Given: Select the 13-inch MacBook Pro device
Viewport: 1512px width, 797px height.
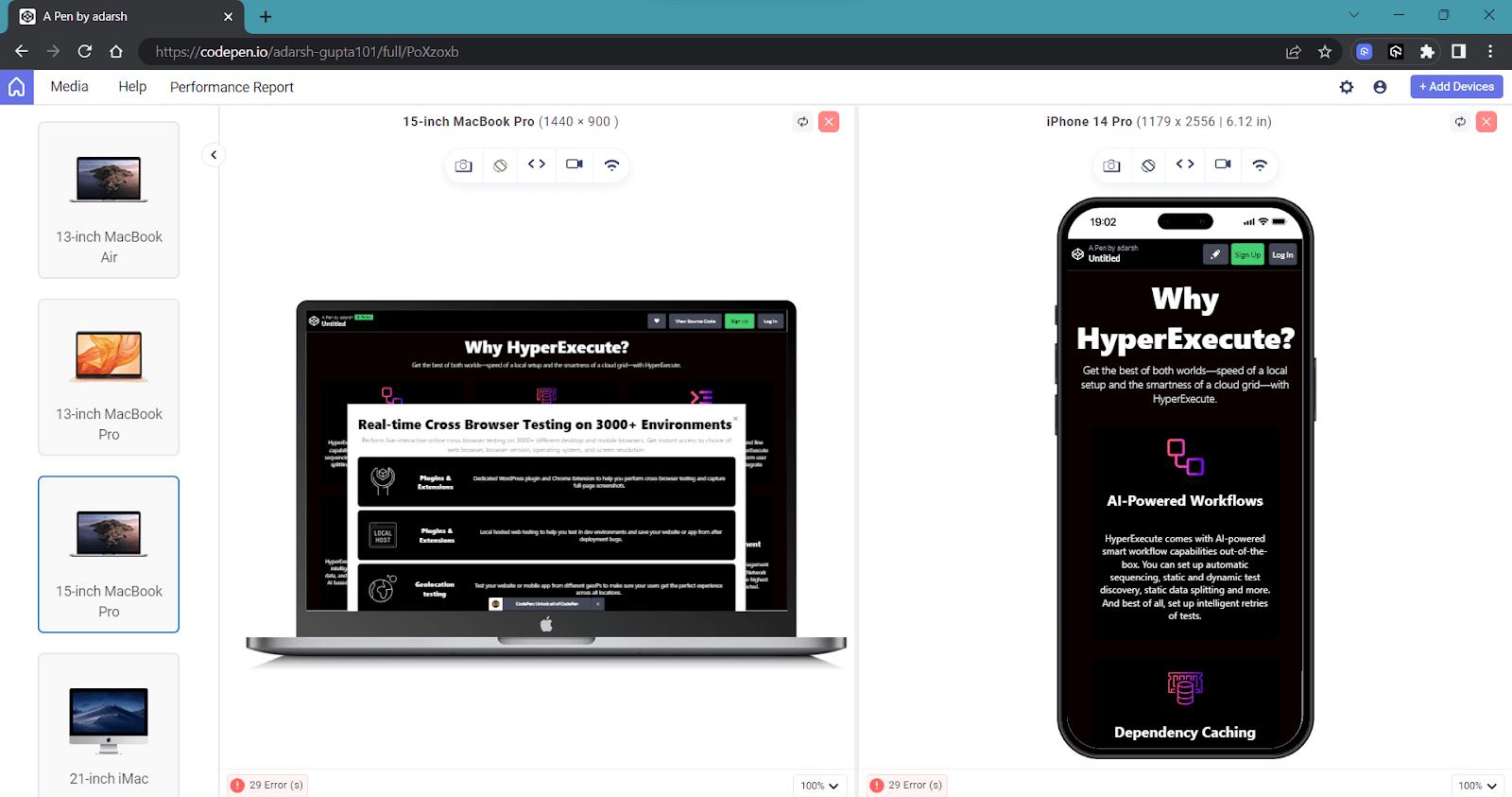Looking at the screenshot, I should point(109,377).
